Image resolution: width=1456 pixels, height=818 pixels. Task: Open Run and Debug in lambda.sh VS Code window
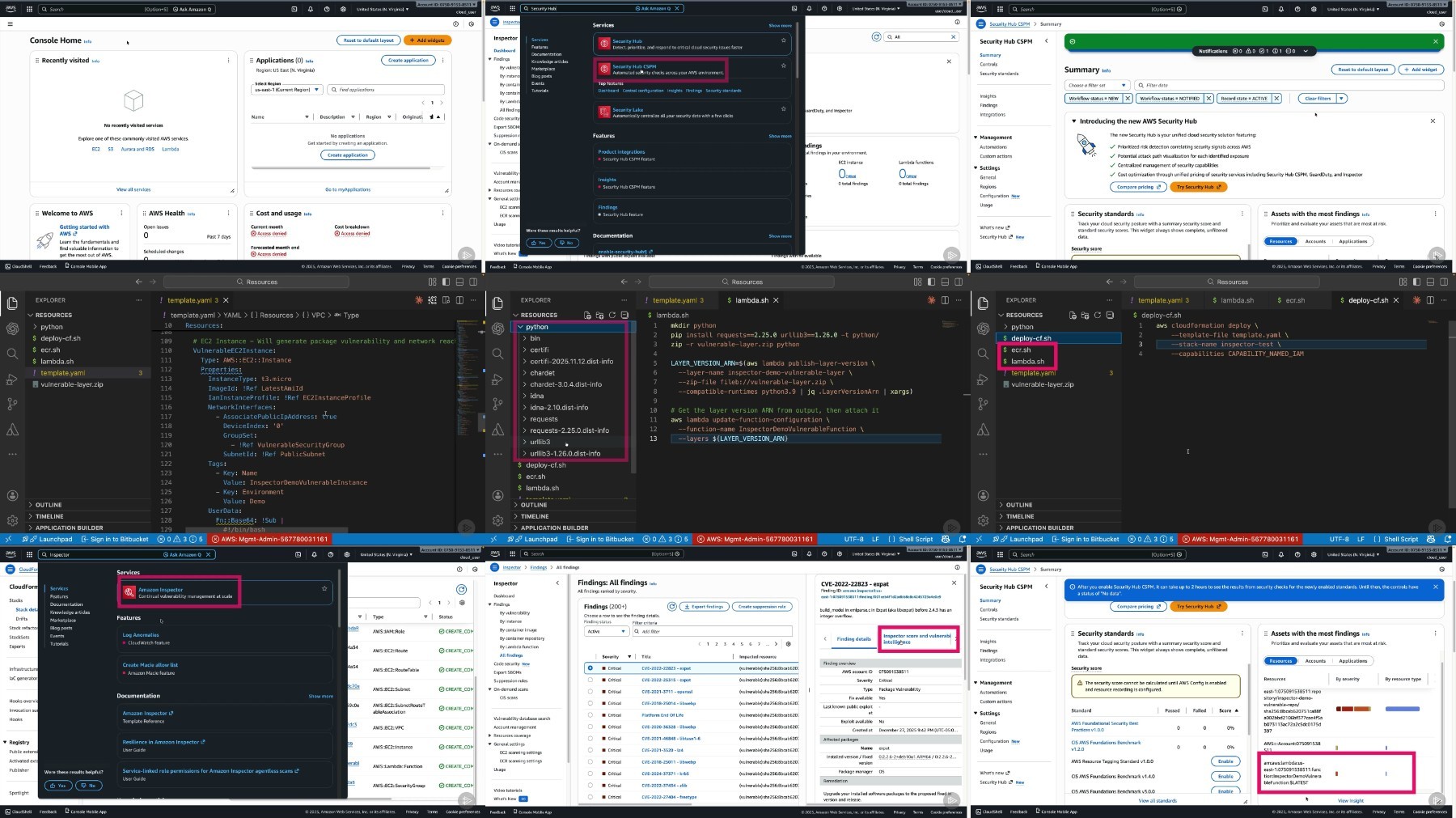[x=497, y=379]
